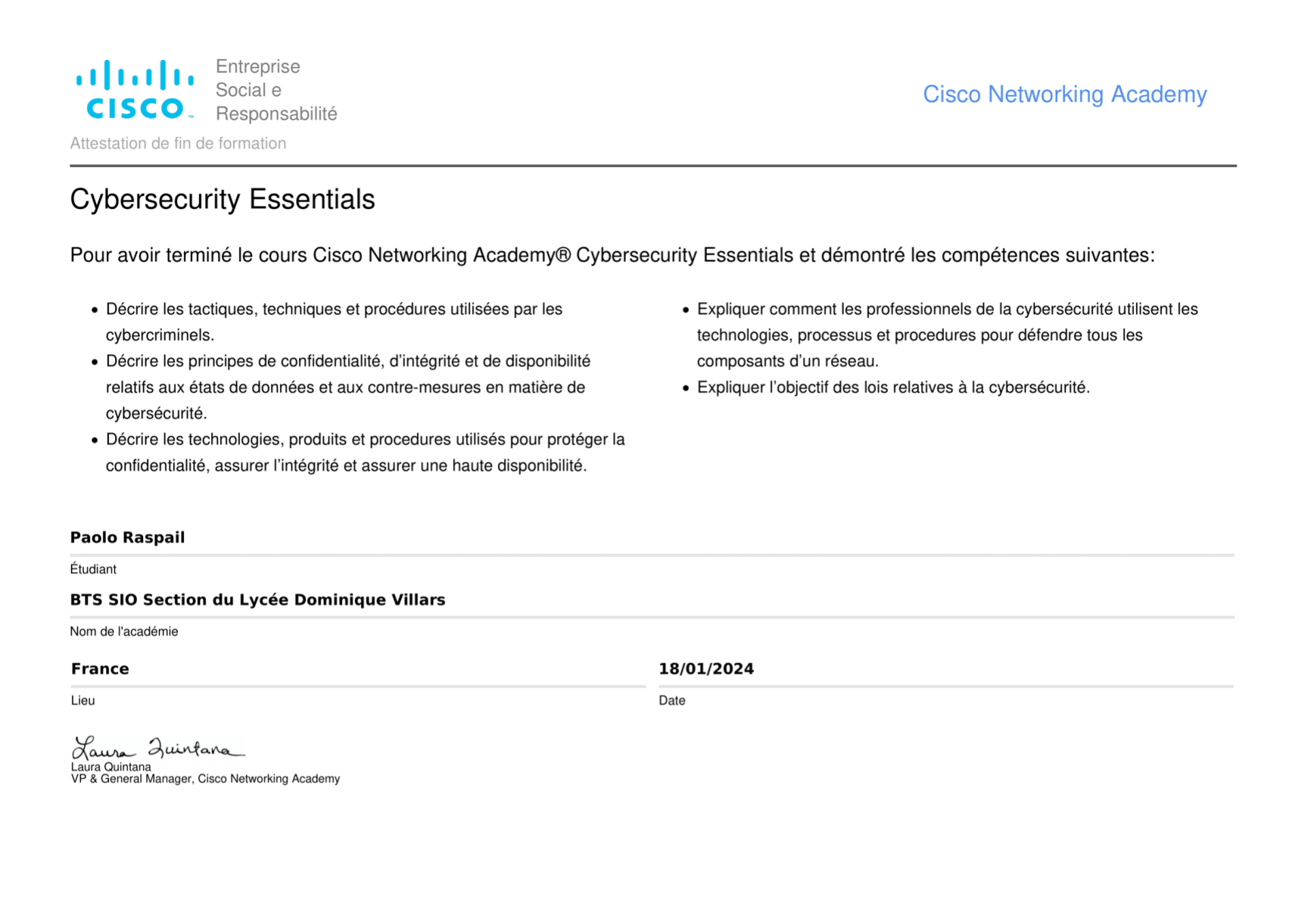Image resolution: width=1307 pixels, height=924 pixels.
Task: Click the Laura Quintana handwritten signature
Action: (158, 748)
